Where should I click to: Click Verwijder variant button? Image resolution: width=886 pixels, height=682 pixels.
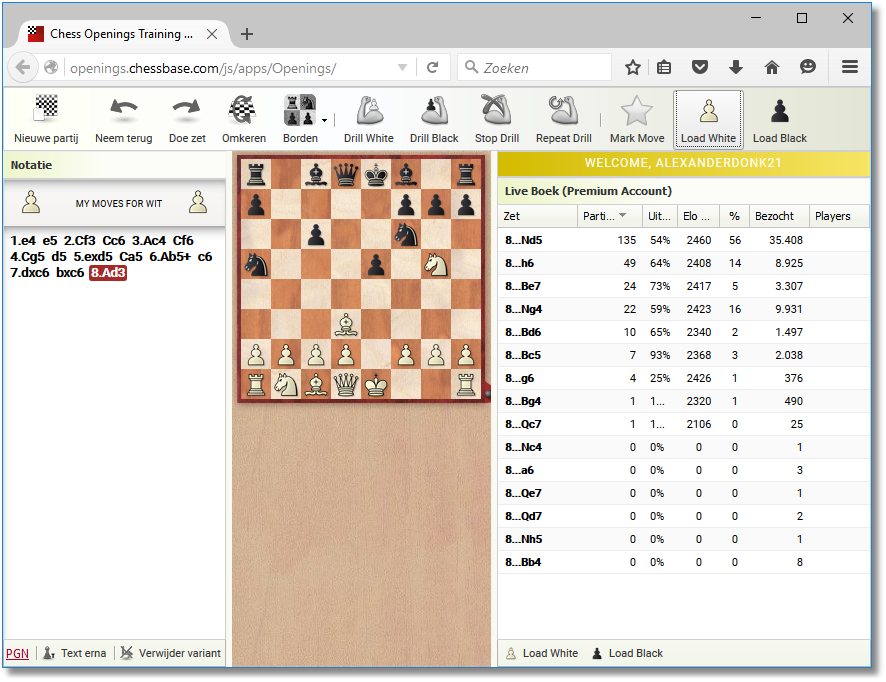pyautogui.click(x=170, y=653)
